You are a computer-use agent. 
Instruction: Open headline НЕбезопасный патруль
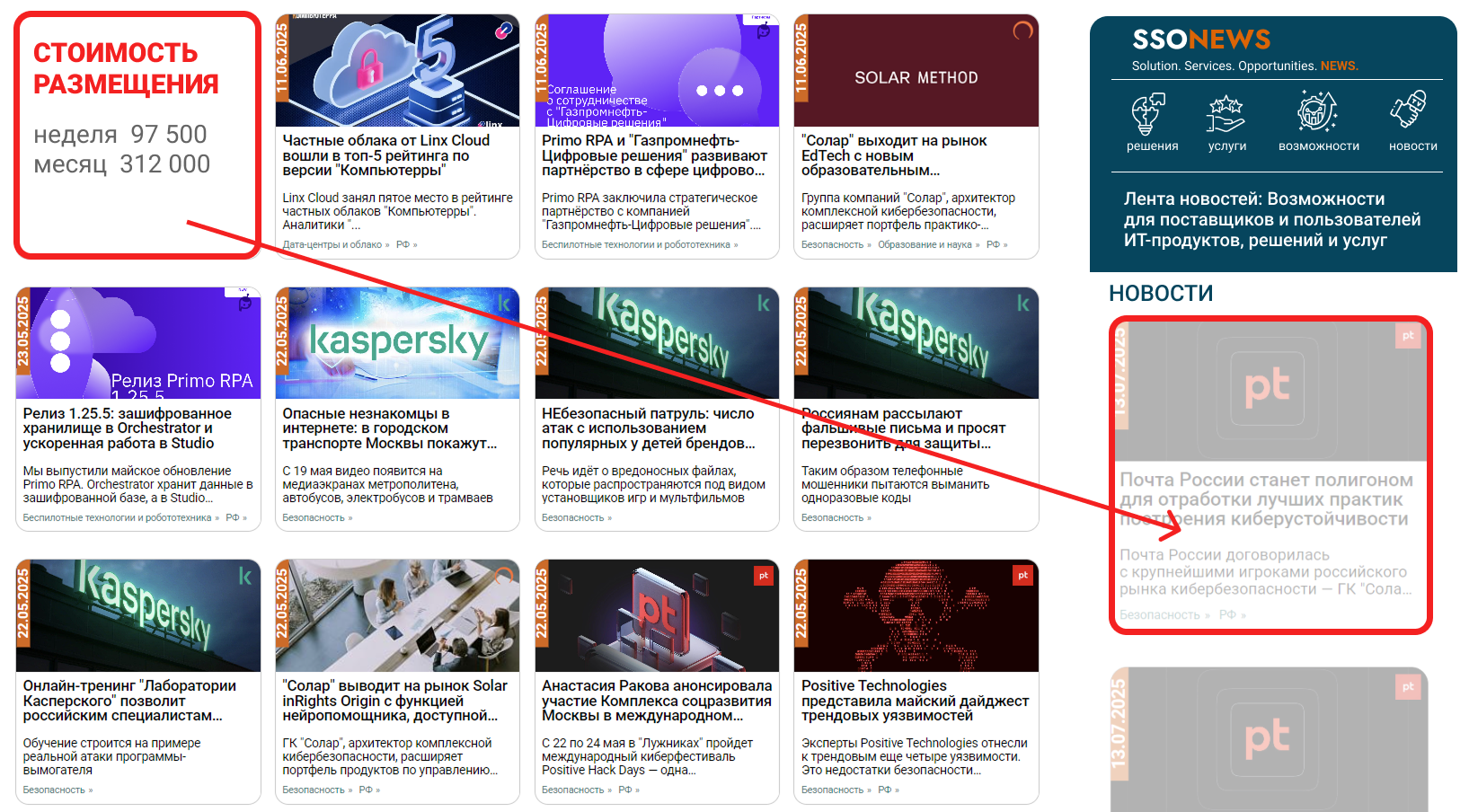click(x=648, y=428)
